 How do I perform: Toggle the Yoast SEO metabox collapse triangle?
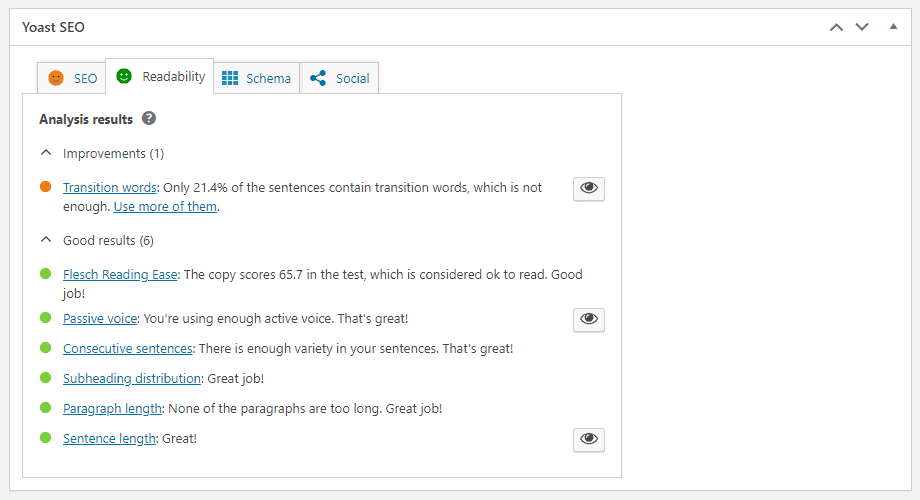click(893, 26)
